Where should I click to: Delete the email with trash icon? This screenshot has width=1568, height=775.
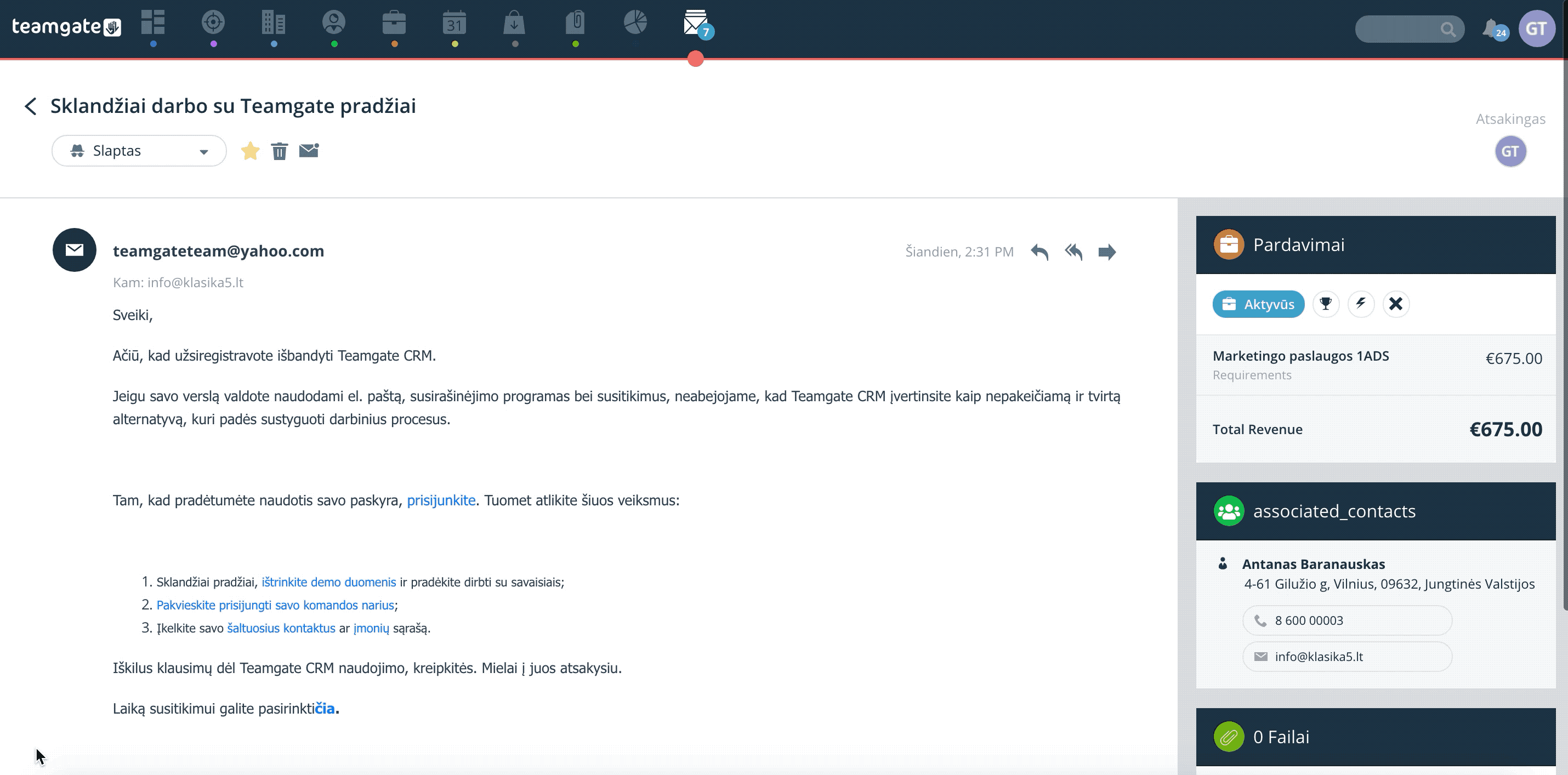(280, 150)
